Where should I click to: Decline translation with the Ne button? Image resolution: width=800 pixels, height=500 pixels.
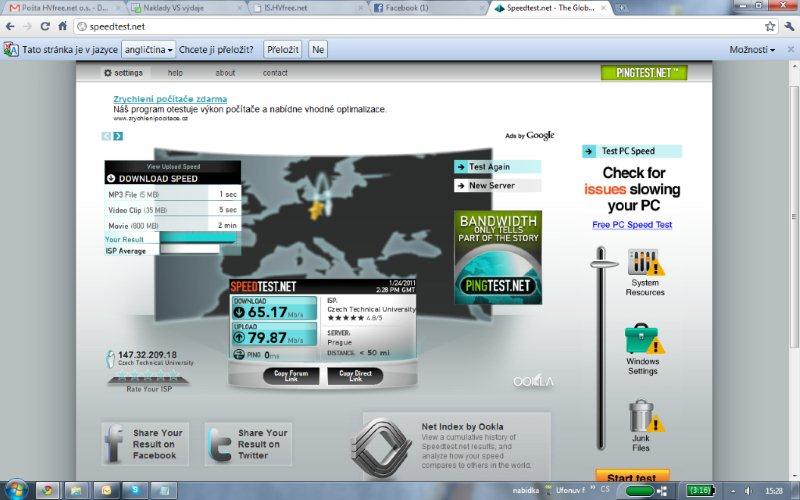(x=318, y=49)
